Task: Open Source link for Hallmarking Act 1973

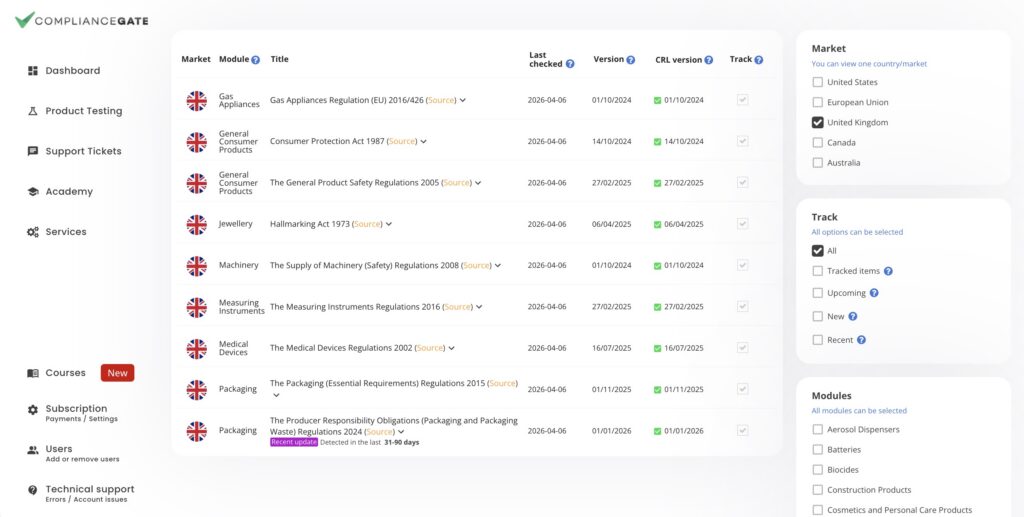Action: (x=367, y=225)
